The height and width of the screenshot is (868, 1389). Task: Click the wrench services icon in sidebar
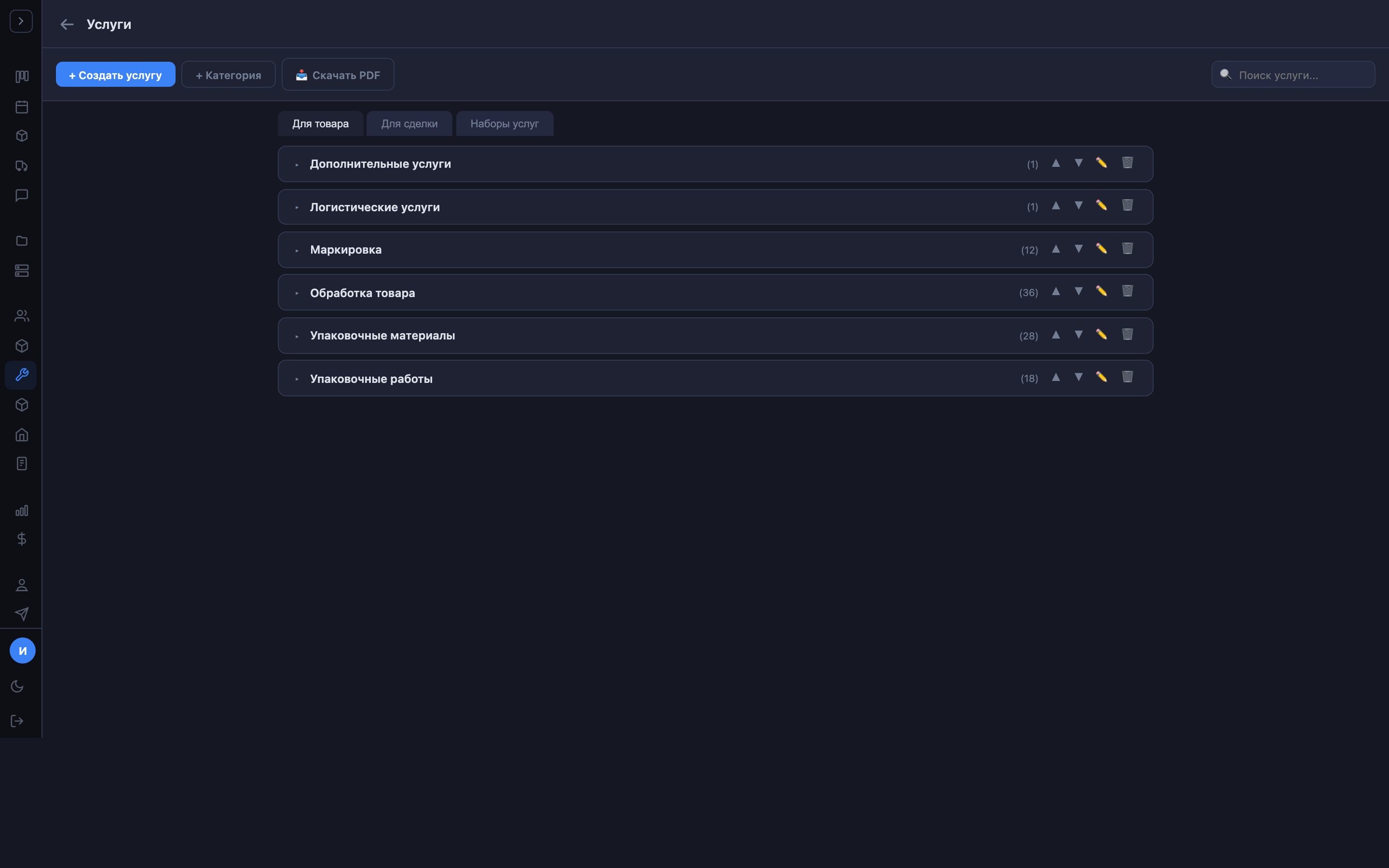coord(22,375)
